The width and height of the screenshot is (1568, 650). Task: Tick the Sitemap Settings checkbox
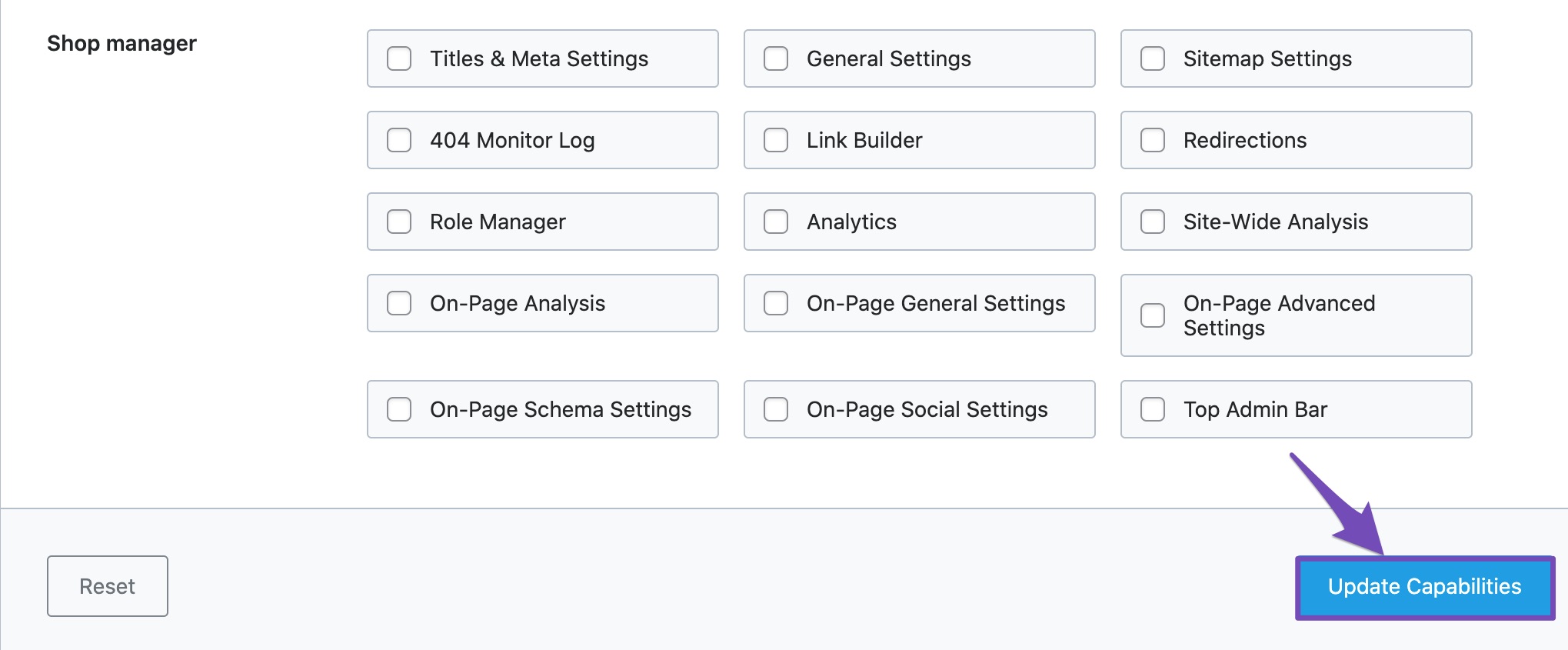pos(1153,58)
